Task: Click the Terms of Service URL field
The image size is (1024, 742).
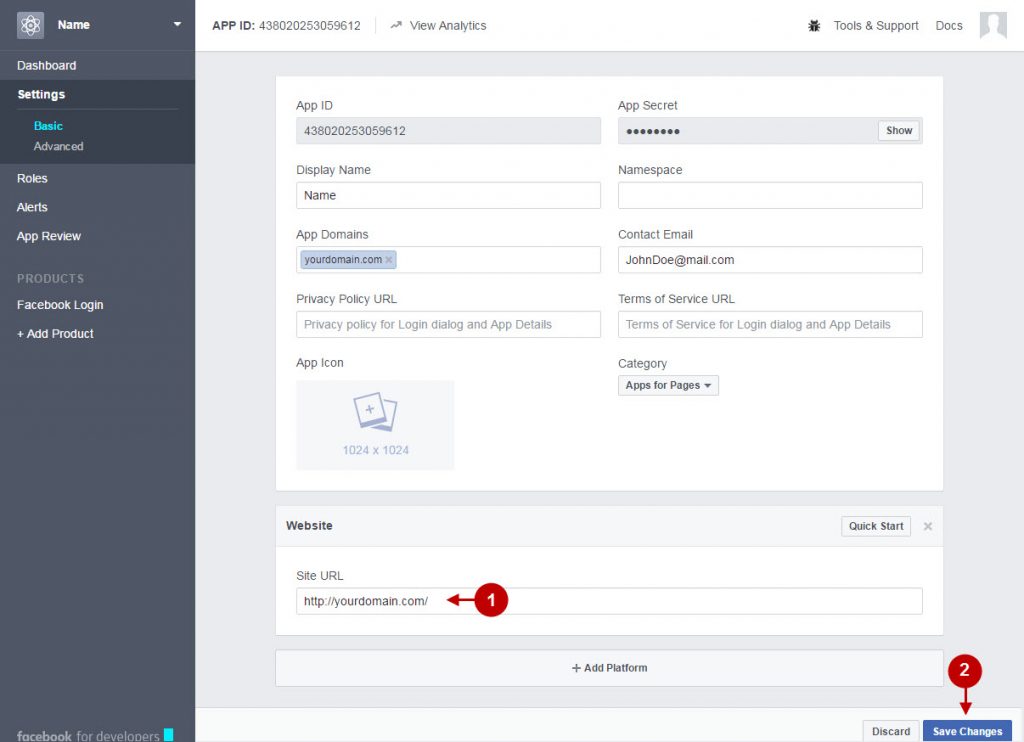Action: coord(770,324)
